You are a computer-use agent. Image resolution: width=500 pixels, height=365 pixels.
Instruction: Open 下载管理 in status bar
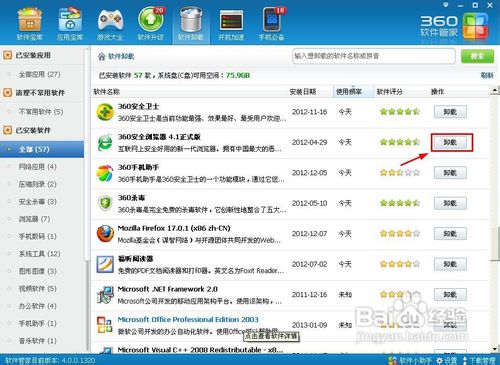pos(479,360)
